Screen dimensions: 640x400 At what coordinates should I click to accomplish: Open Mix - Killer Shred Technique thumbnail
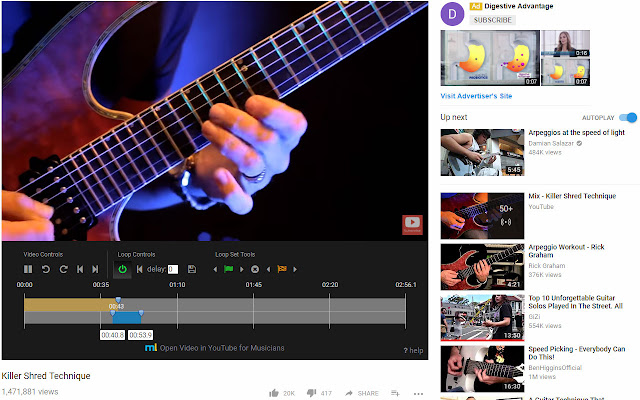482,216
